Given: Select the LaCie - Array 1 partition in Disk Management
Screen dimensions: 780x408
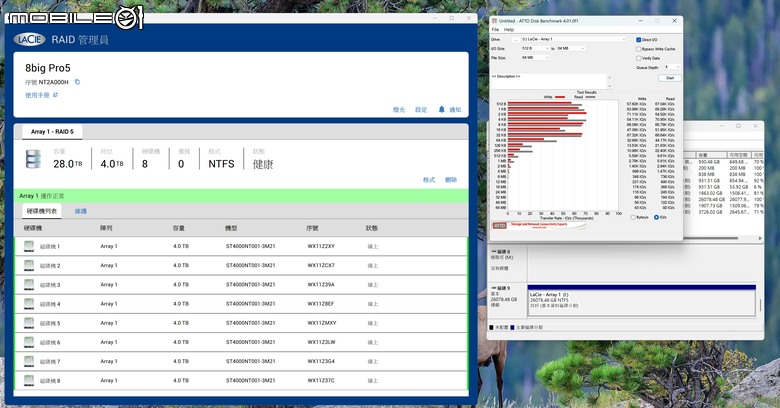Looking at the screenshot, I should [641, 300].
